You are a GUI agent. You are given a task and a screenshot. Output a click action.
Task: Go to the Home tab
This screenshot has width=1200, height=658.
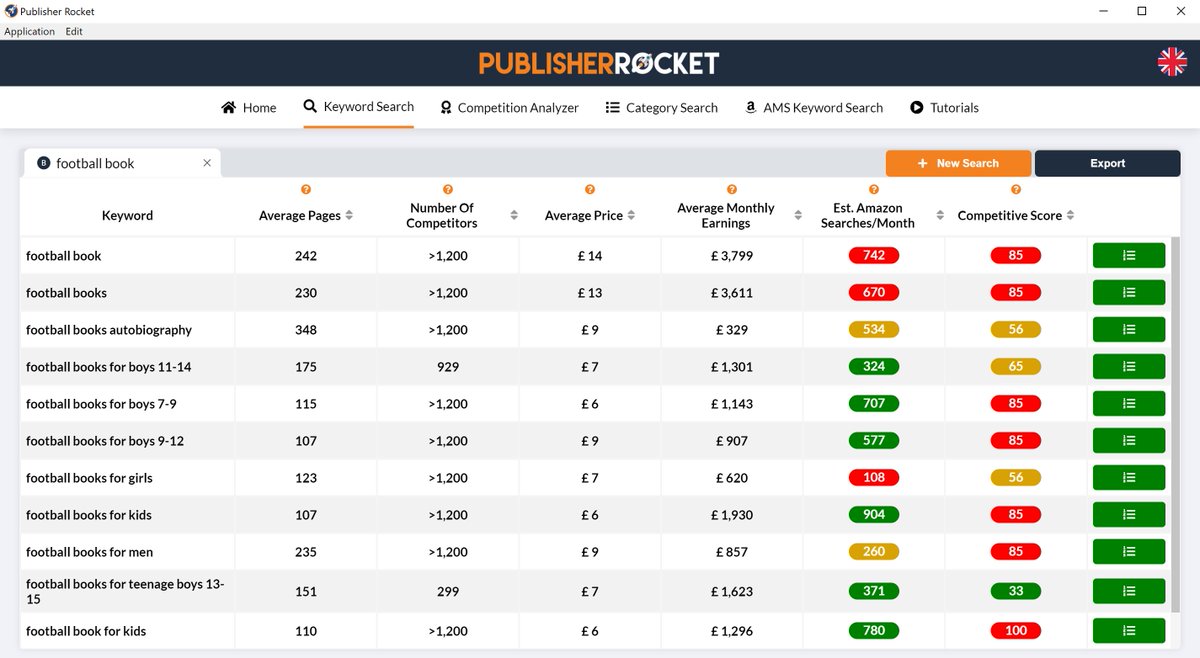point(249,108)
